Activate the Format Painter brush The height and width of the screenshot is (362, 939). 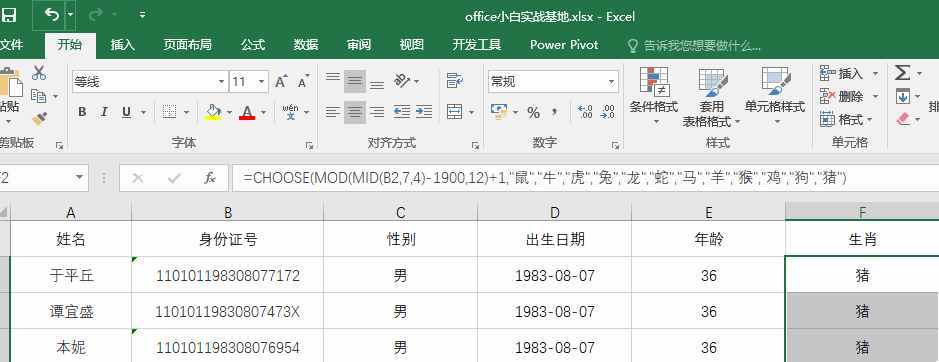(x=40, y=118)
